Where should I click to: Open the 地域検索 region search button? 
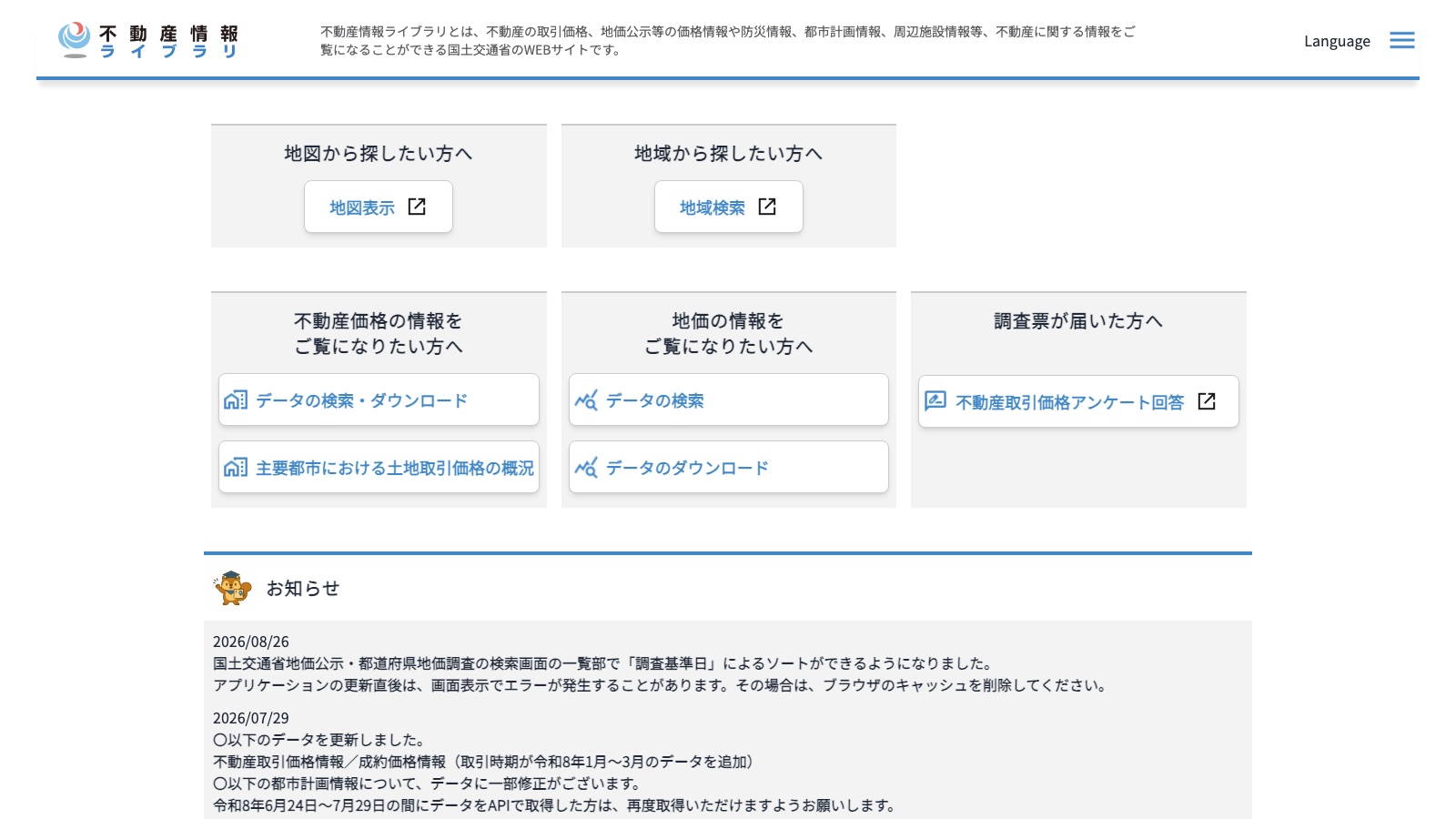pos(729,207)
